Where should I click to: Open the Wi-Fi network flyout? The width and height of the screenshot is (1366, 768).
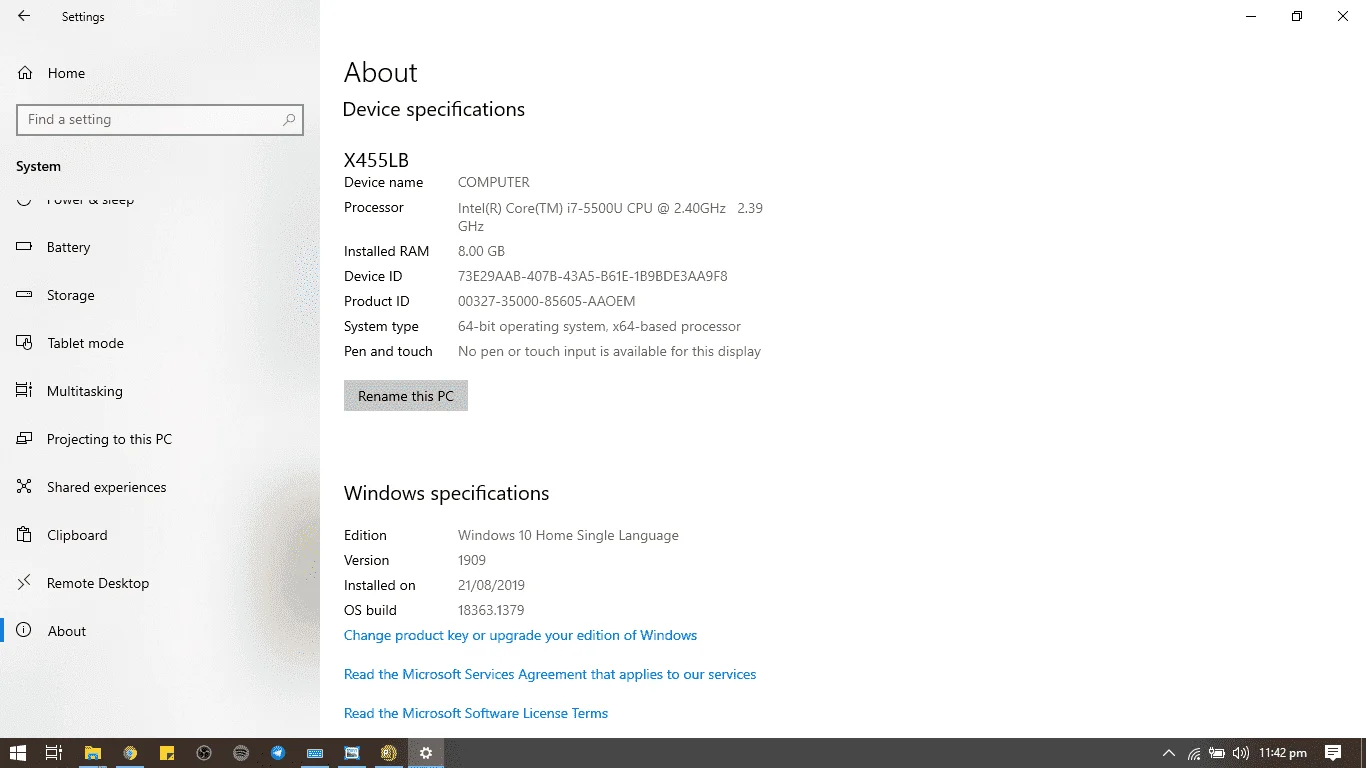pos(1194,753)
